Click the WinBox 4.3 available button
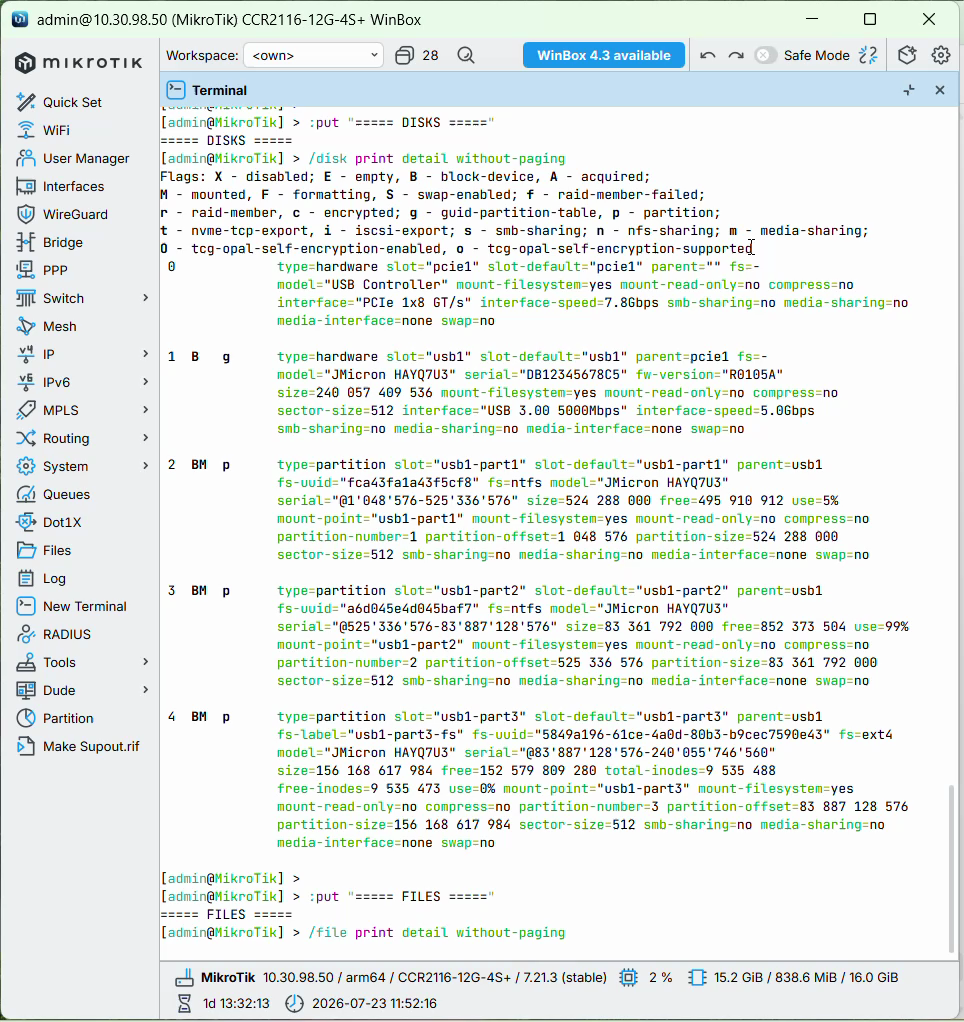Viewport: 964px width, 1022px height. pos(604,55)
